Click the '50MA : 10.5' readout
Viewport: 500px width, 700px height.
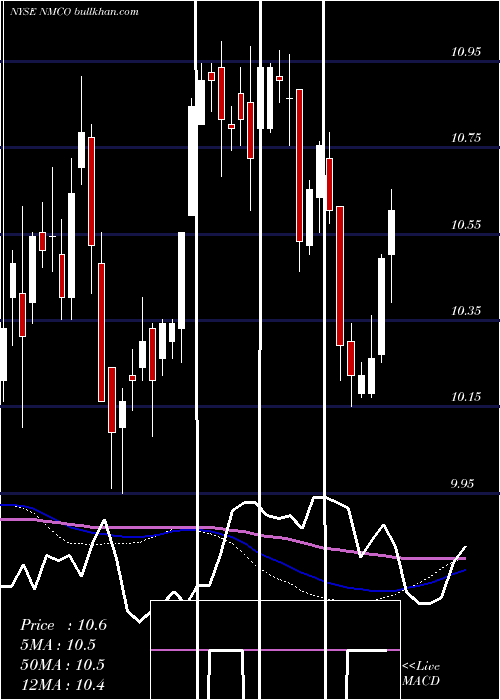coord(62,664)
